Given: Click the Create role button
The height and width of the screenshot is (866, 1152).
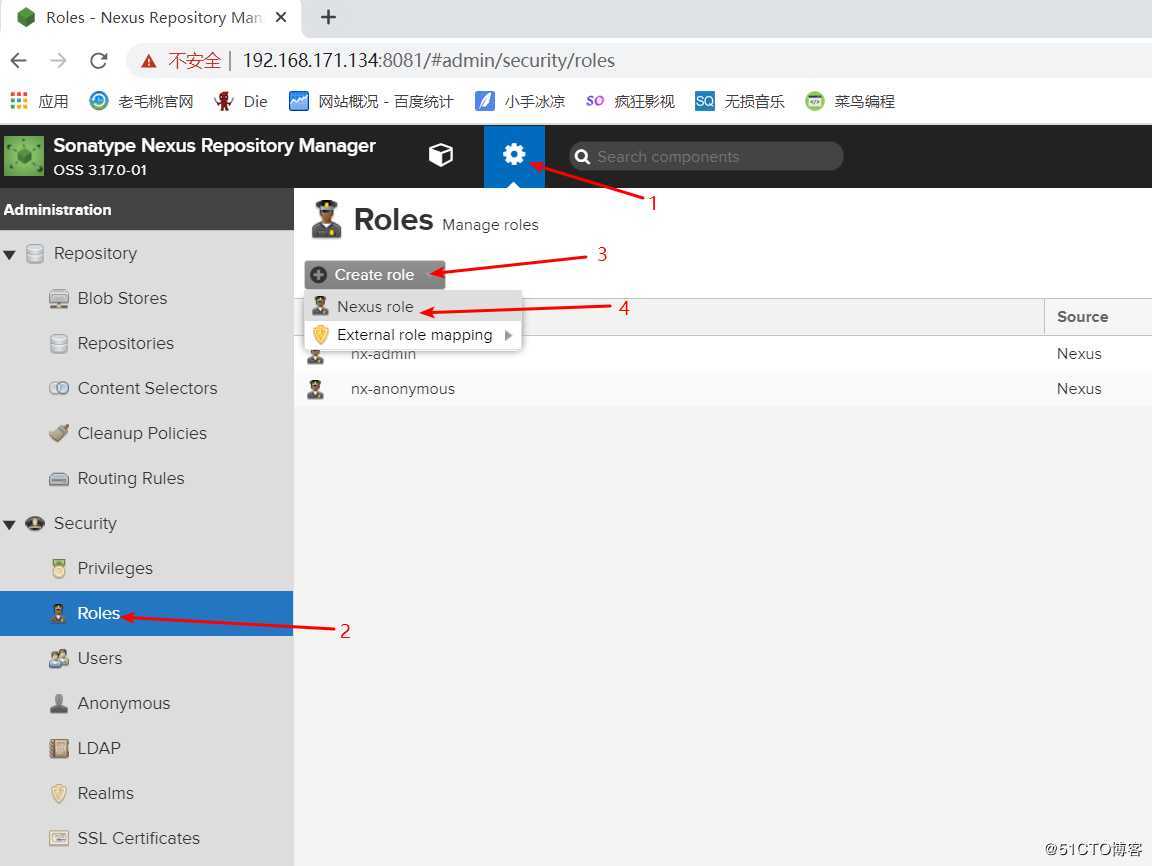Looking at the screenshot, I should tap(375, 275).
